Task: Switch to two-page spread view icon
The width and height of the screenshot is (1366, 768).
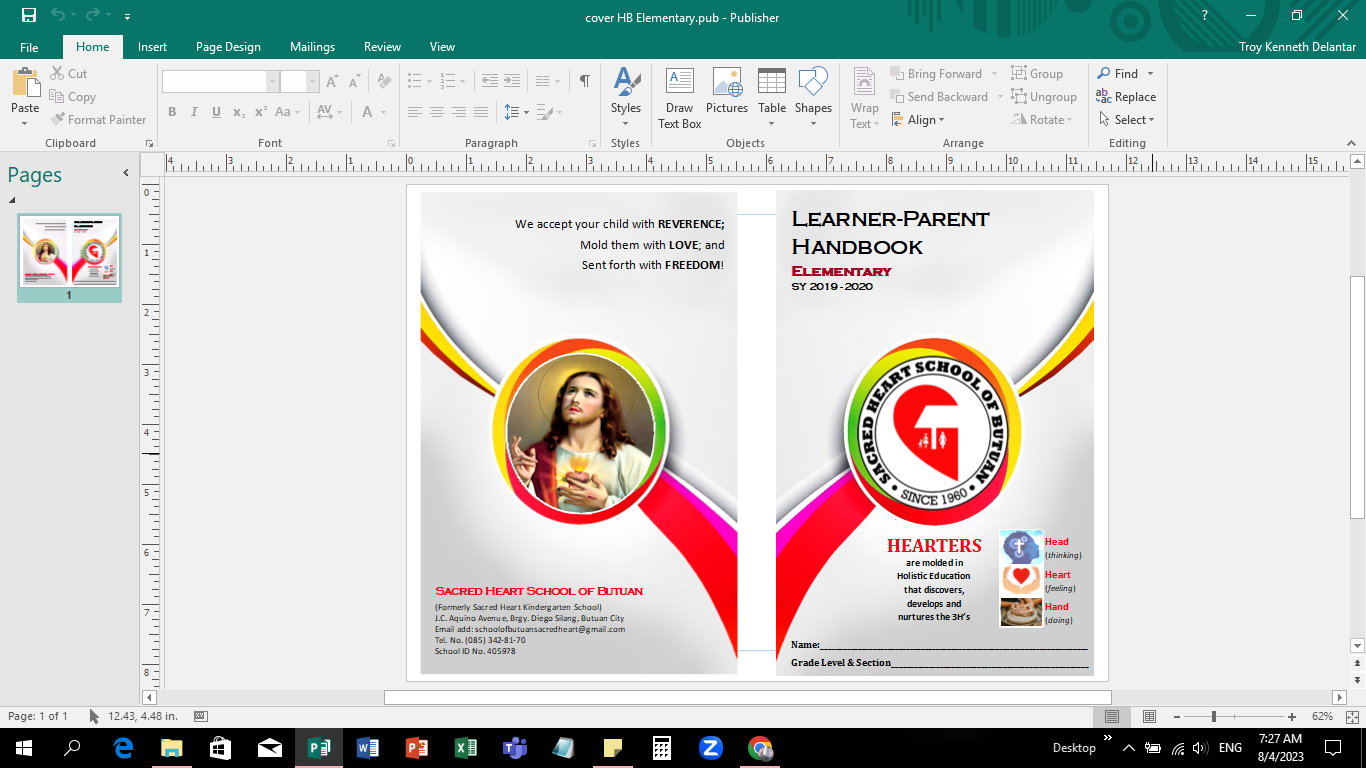Action: pyautogui.click(x=1150, y=717)
